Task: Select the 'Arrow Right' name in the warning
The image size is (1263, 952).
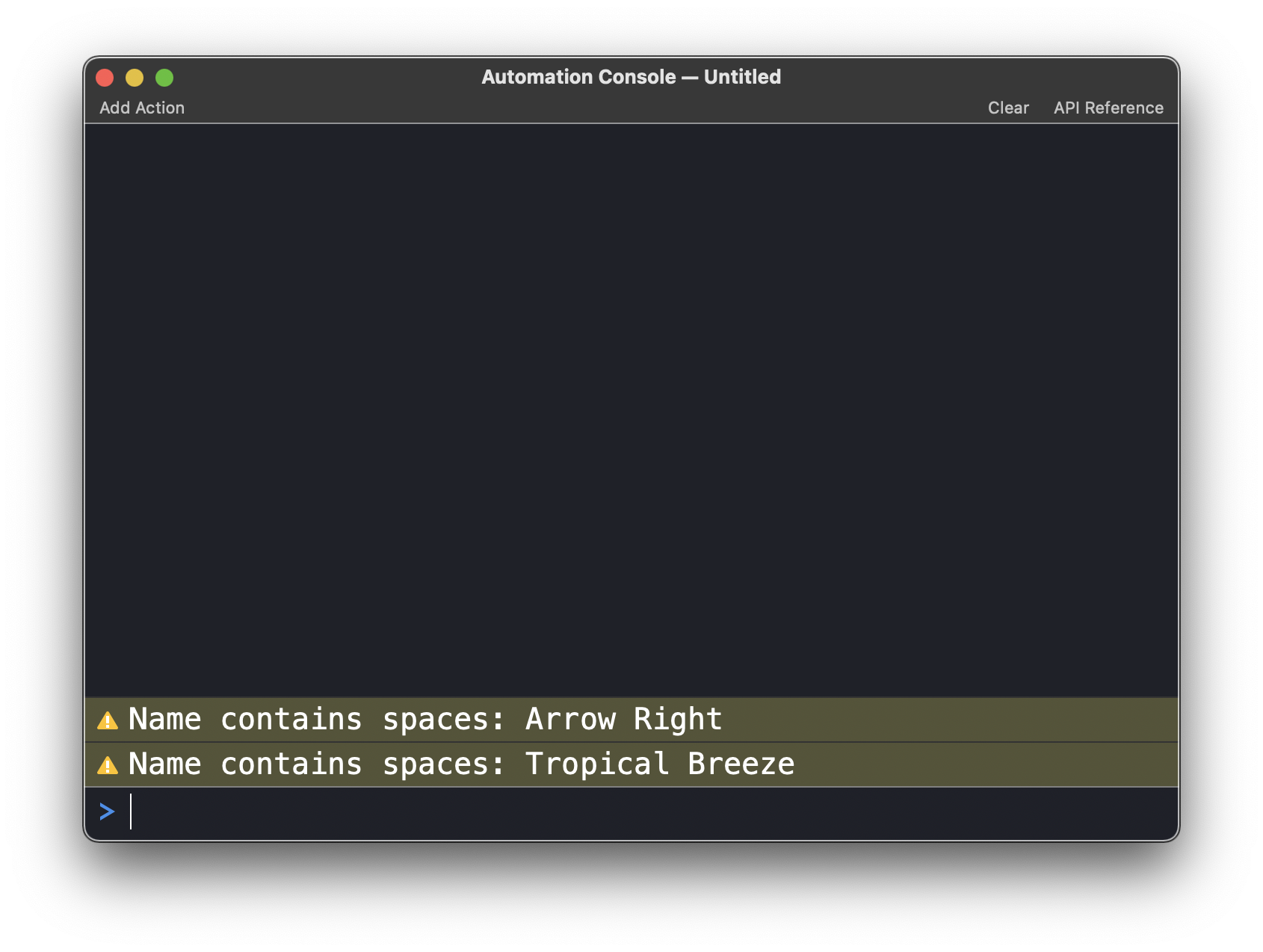Action: pyautogui.click(x=623, y=720)
